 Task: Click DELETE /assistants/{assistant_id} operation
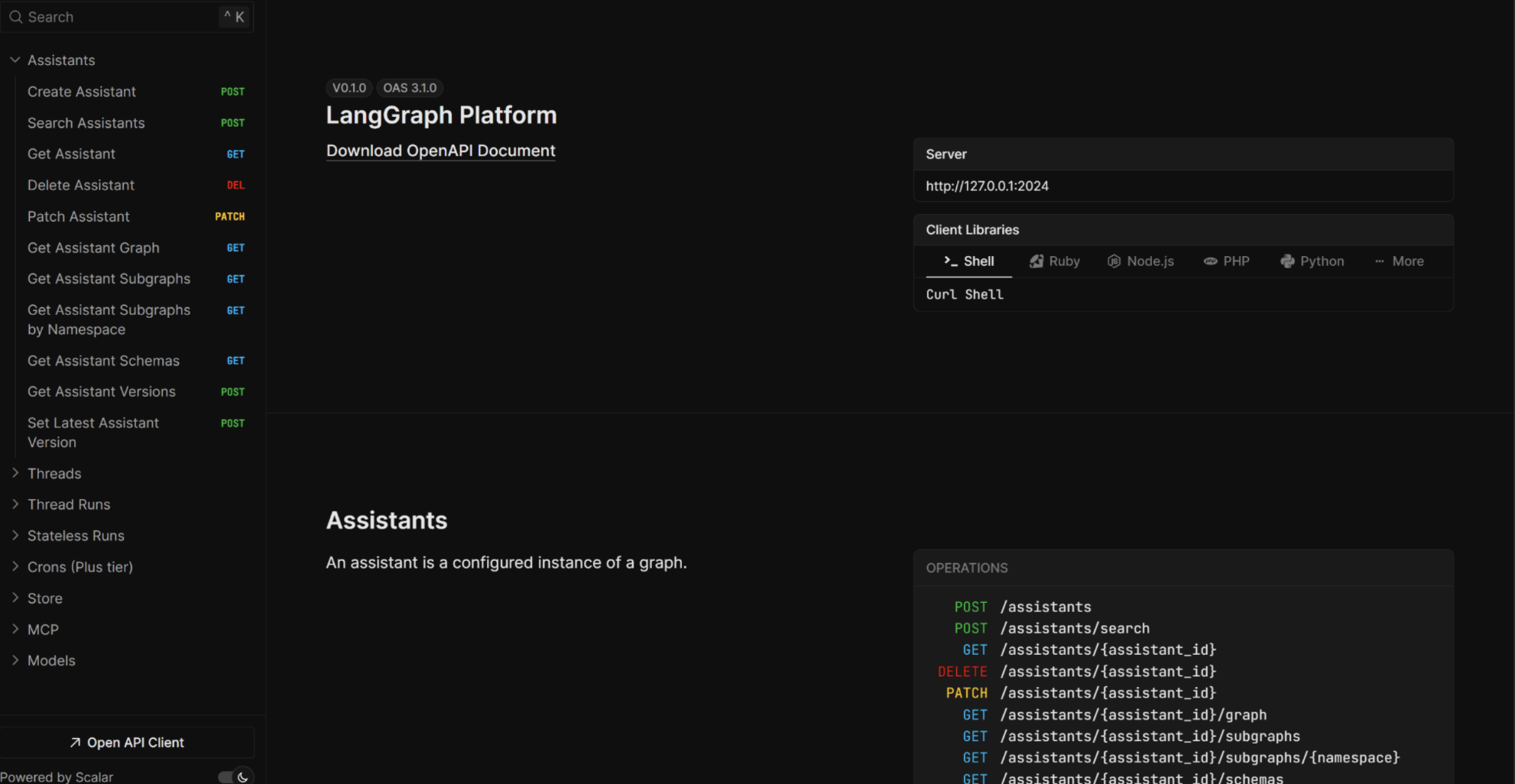[x=1077, y=672]
